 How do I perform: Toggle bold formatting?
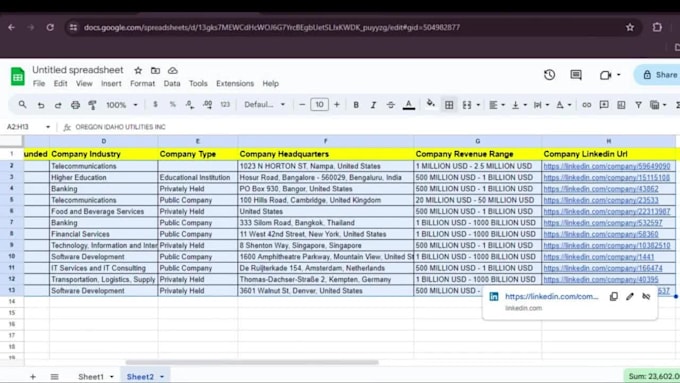pyautogui.click(x=356, y=105)
